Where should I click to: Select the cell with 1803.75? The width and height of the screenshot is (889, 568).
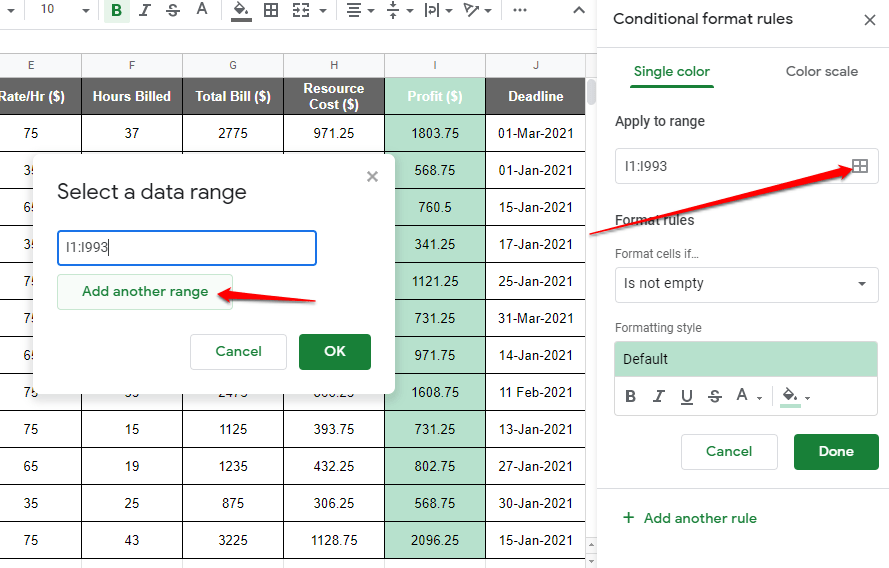pos(435,133)
